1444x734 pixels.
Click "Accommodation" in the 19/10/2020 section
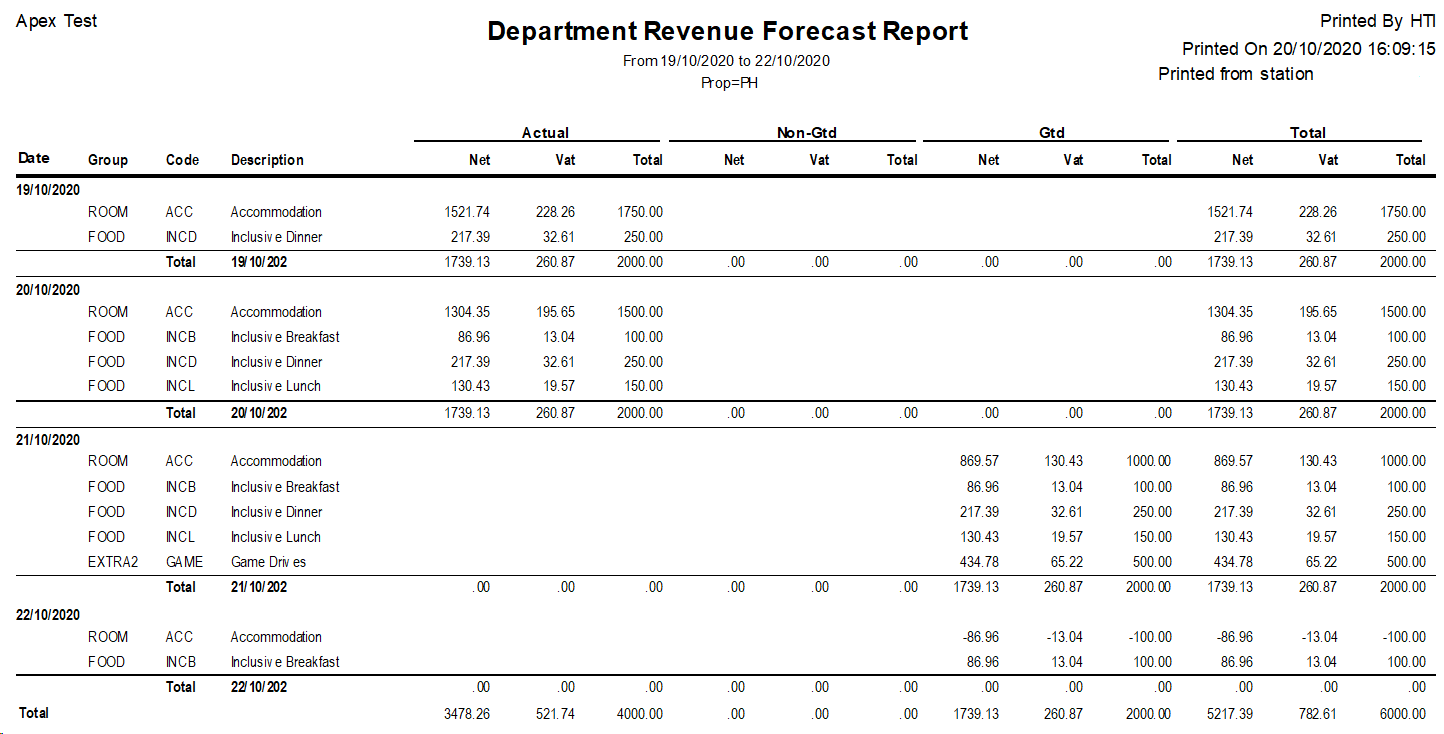point(276,212)
